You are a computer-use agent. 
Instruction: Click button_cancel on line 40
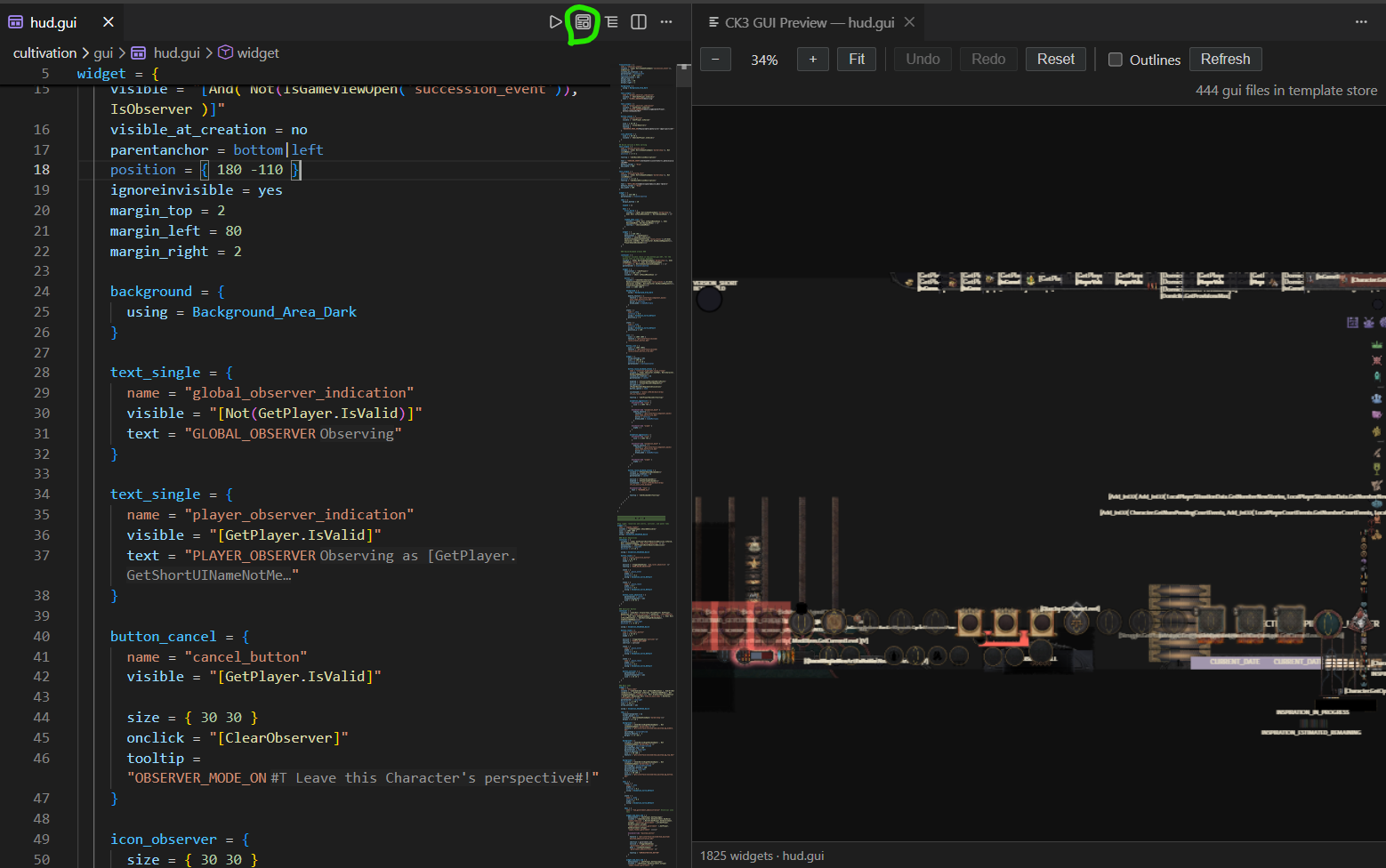[x=163, y=637]
